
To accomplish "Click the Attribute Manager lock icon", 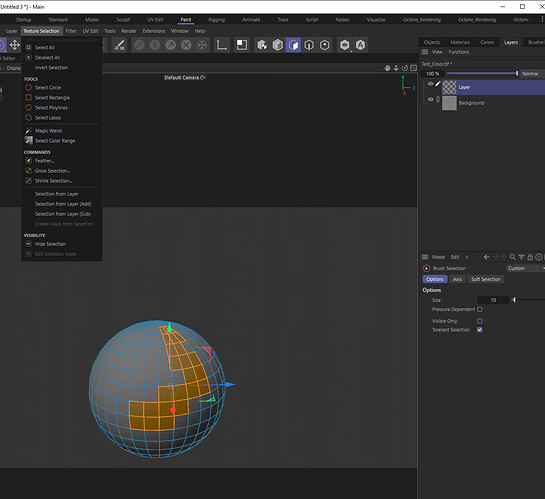I will 530,257.
